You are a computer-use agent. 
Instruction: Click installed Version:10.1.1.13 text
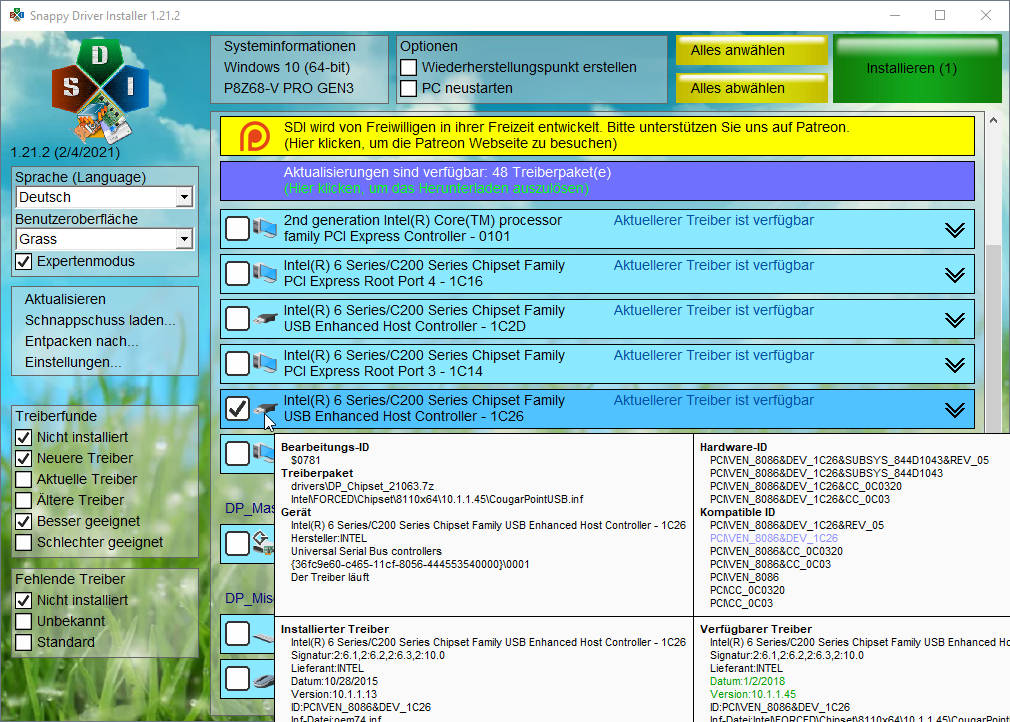pyautogui.click(x=334, y=694)
